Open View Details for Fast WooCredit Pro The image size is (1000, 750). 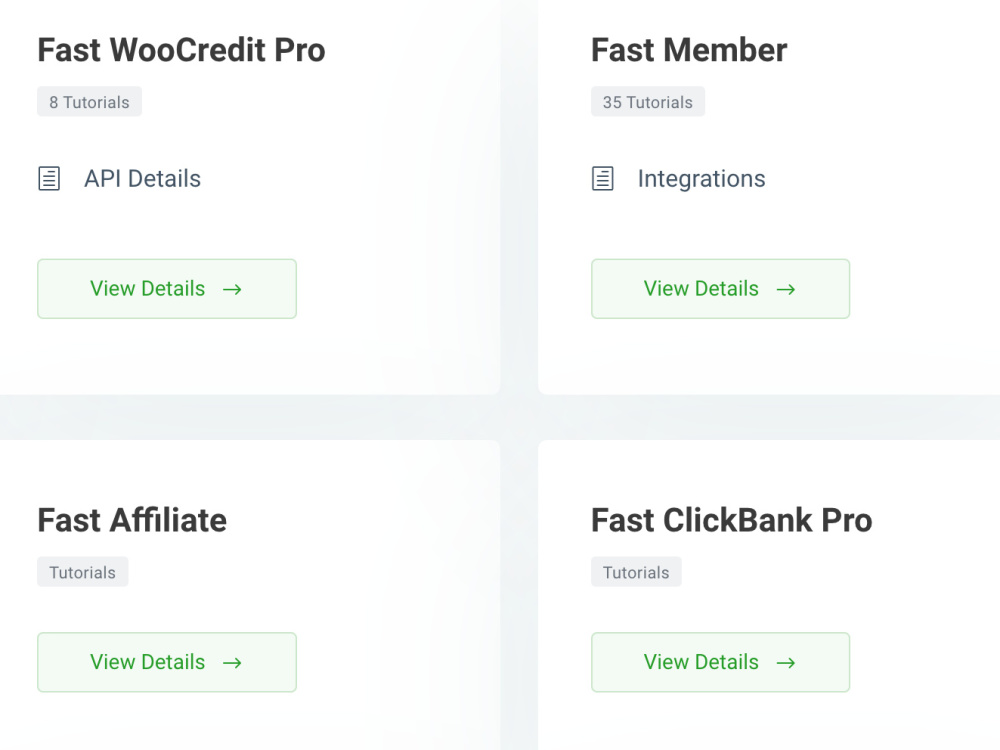point(167,289)
